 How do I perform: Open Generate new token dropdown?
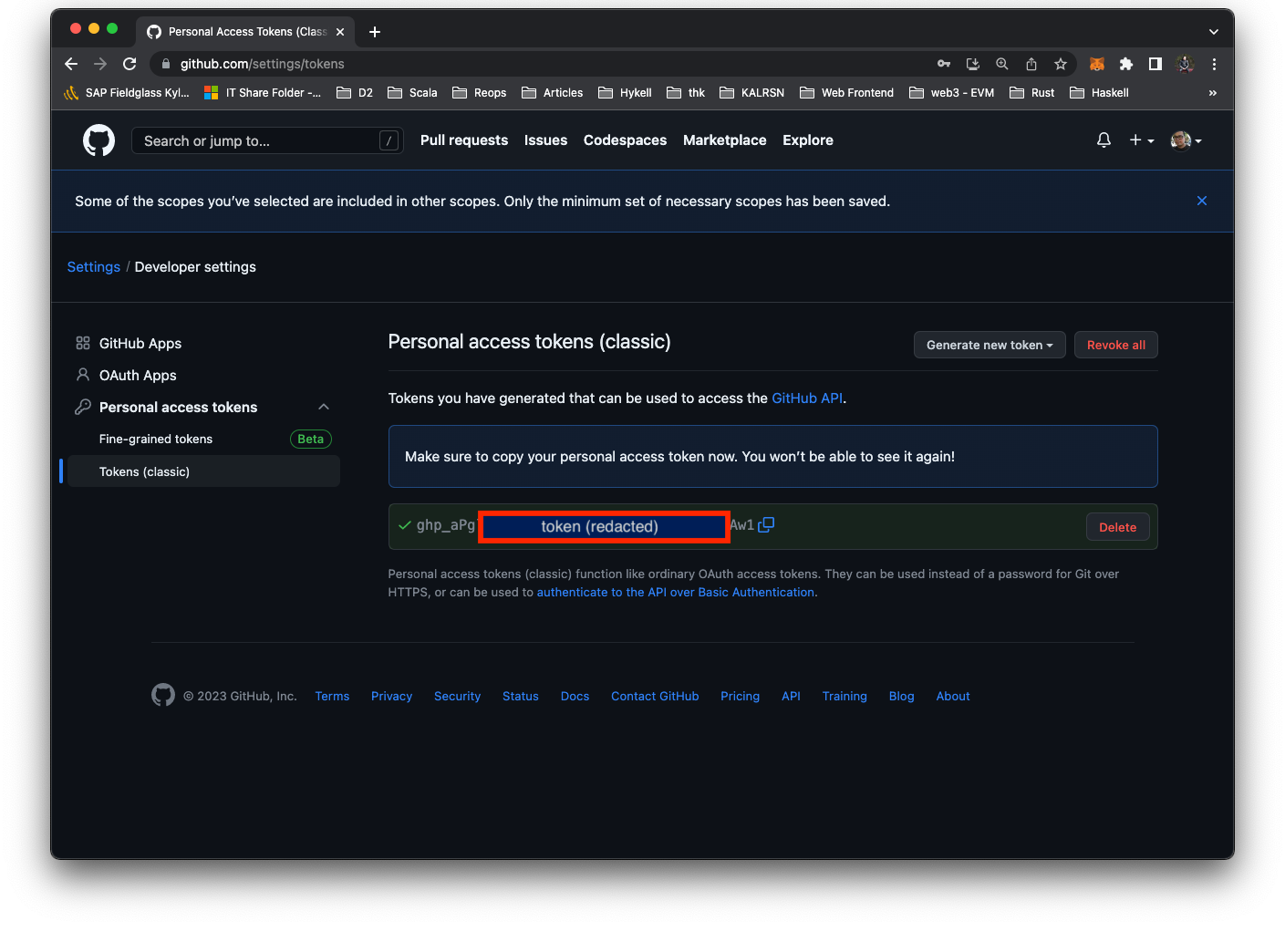pyautogui.click(x=990, y=345)
